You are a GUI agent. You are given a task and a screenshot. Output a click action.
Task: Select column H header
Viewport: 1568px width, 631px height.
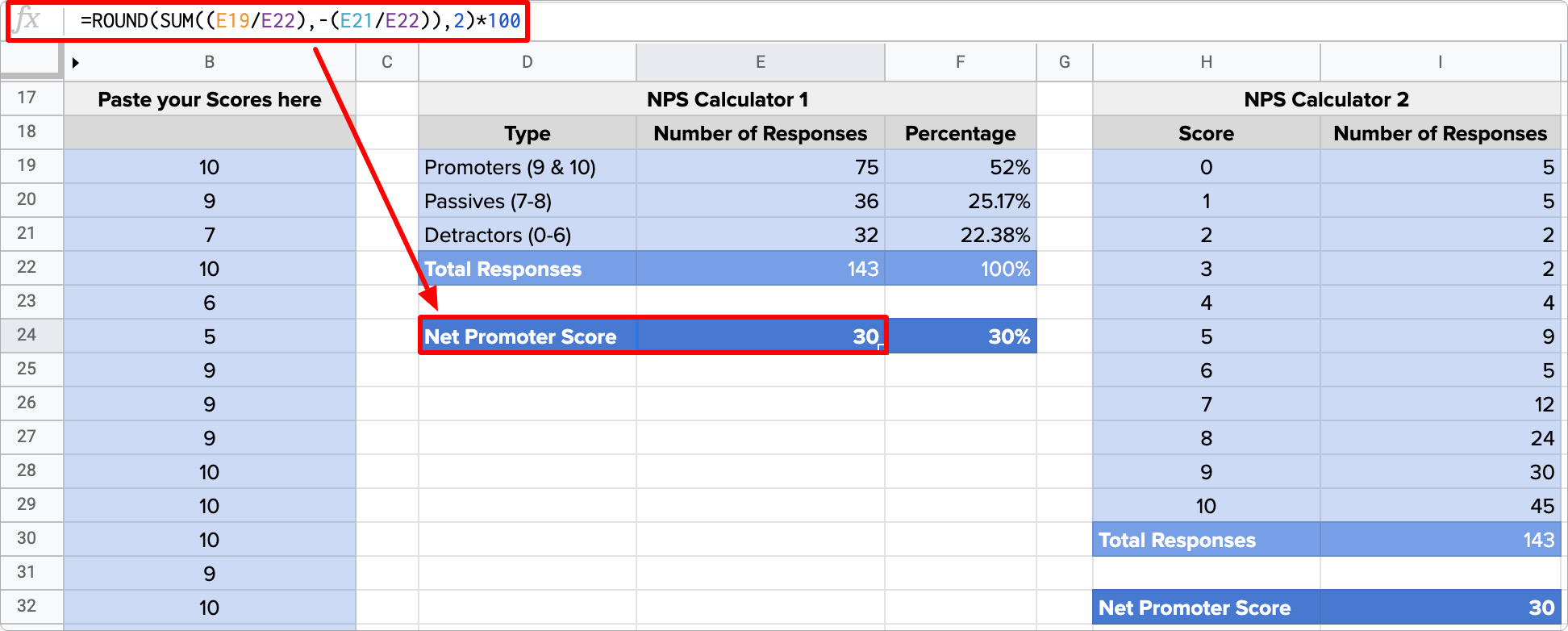coord(1206,62)
